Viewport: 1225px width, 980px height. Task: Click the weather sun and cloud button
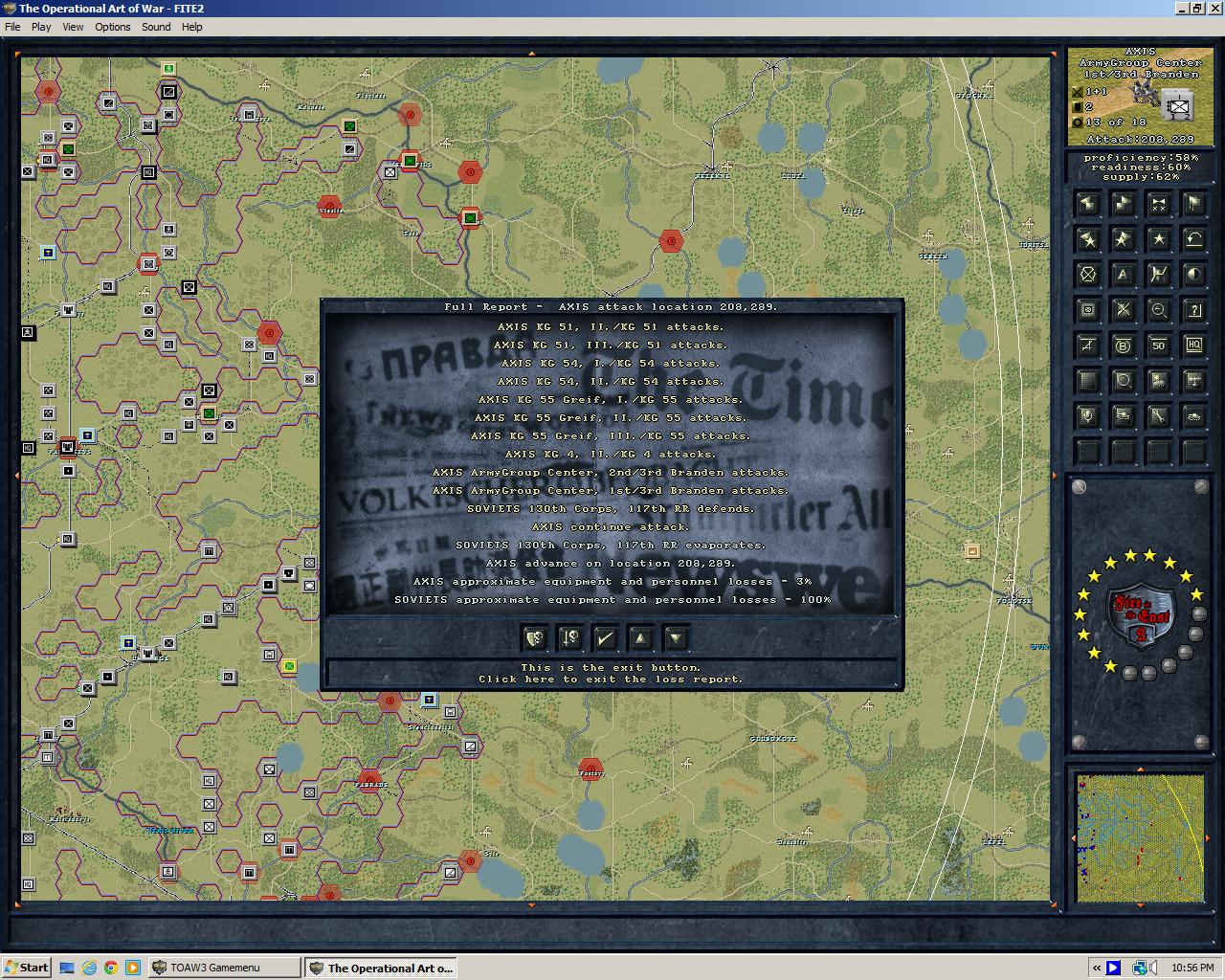tap(1159, 381)
